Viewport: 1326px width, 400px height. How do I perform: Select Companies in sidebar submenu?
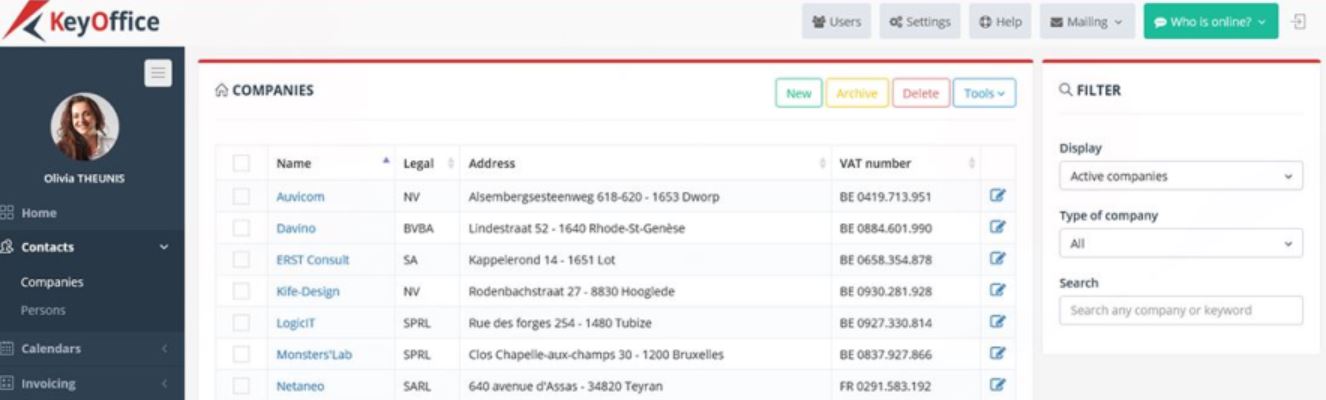tap(52, 282)
